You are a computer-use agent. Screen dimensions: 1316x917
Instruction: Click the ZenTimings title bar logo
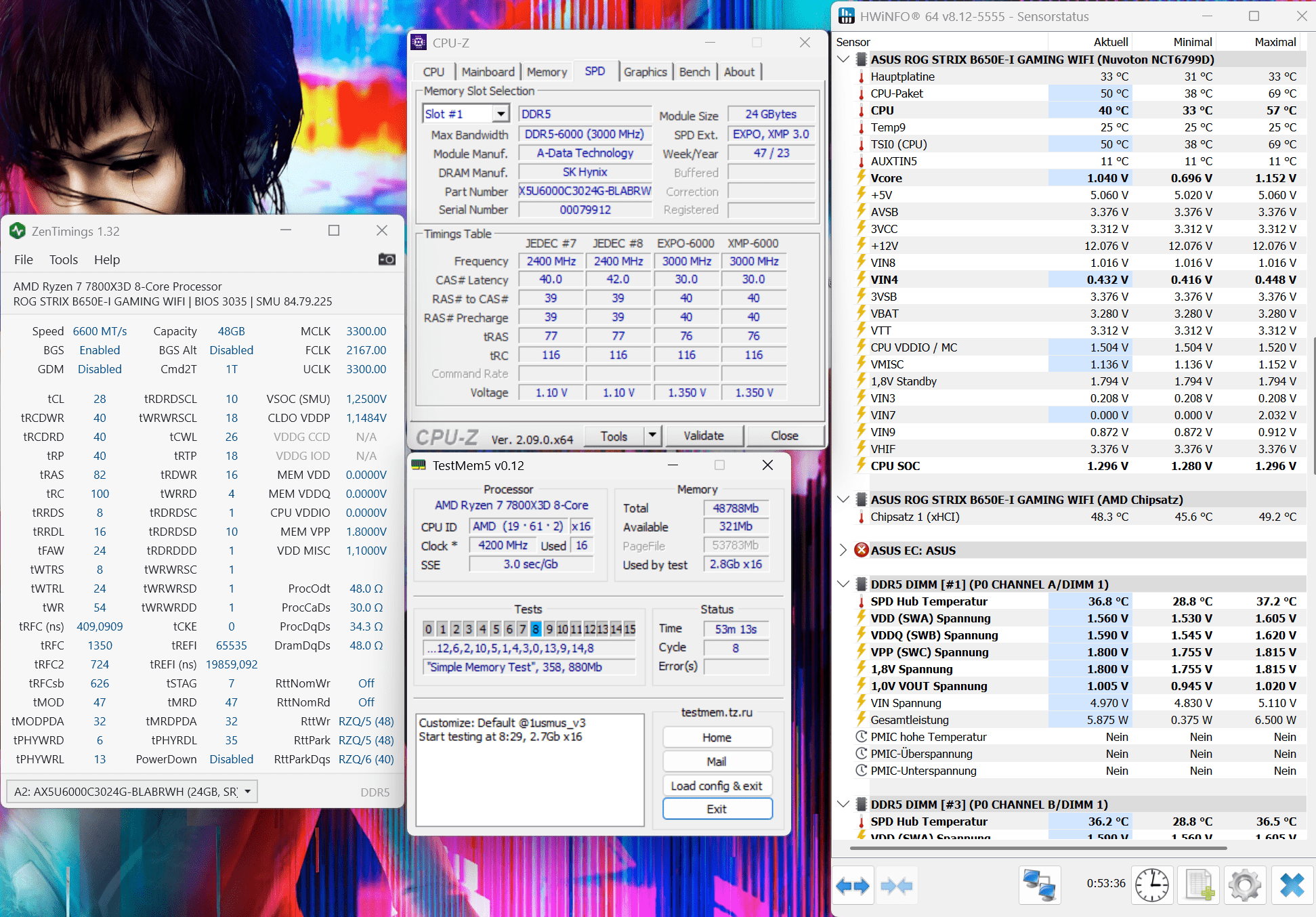click(x=18, y=231)
